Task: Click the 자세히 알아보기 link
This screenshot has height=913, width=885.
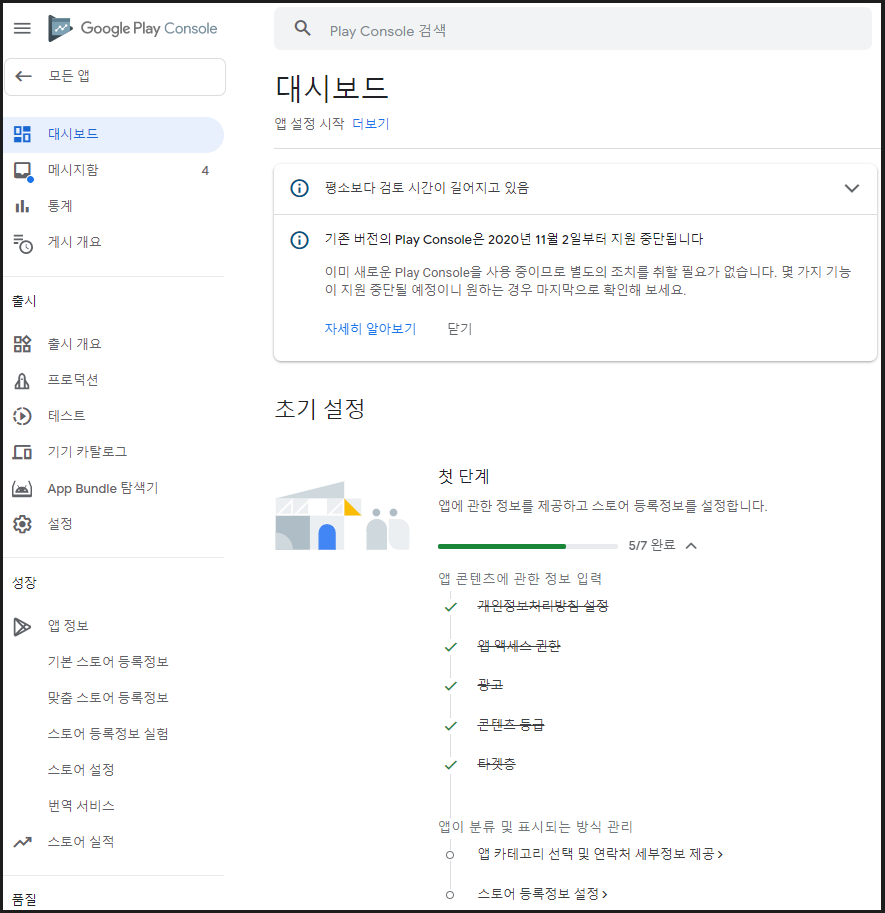Action: [370, 327]
